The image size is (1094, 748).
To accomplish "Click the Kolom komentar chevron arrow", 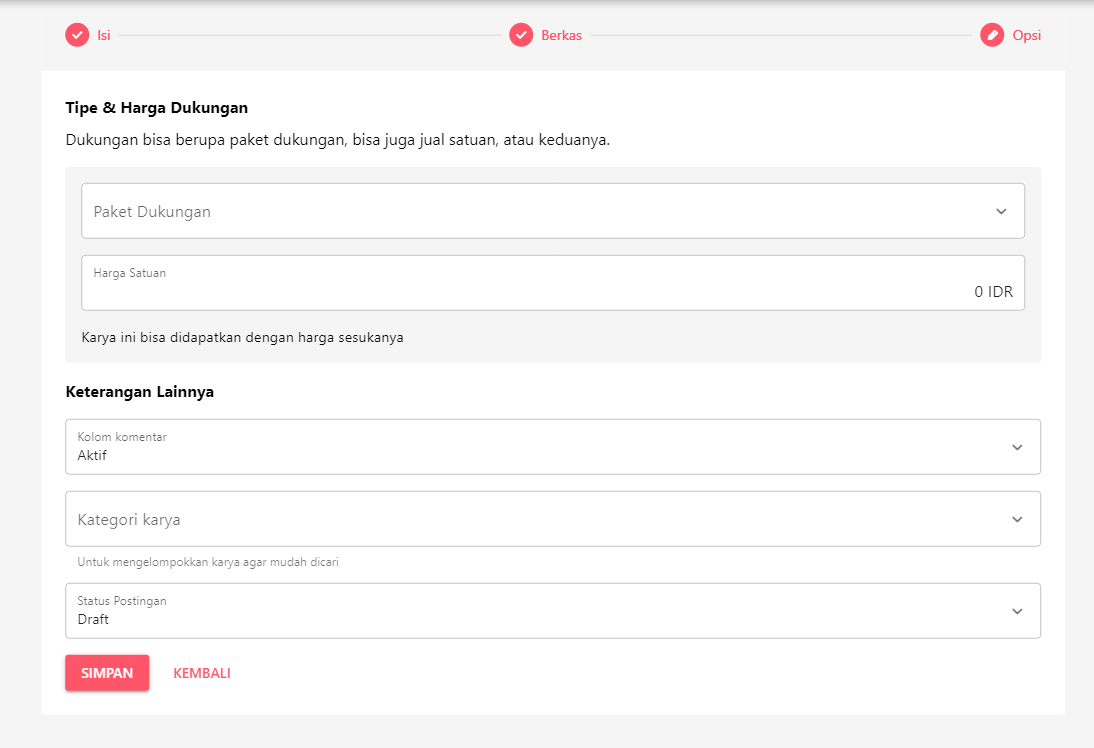I will point(1017,447).
